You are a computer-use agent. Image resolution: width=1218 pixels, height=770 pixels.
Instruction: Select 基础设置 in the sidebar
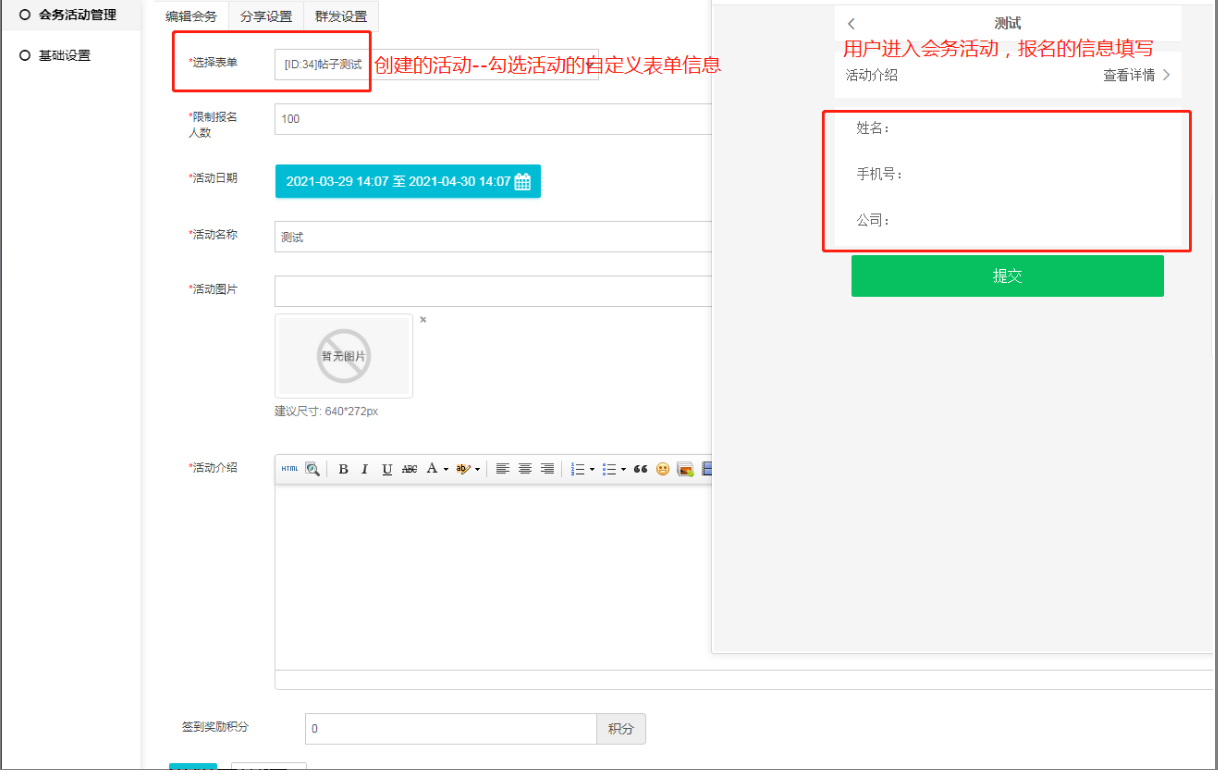coord(65,56)
